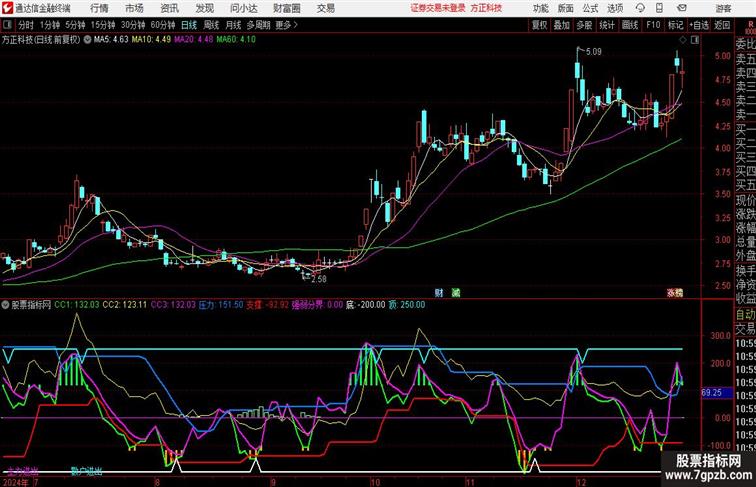
Task: Select the 周线 weekly chart tab
Action: tap(211, 25)
